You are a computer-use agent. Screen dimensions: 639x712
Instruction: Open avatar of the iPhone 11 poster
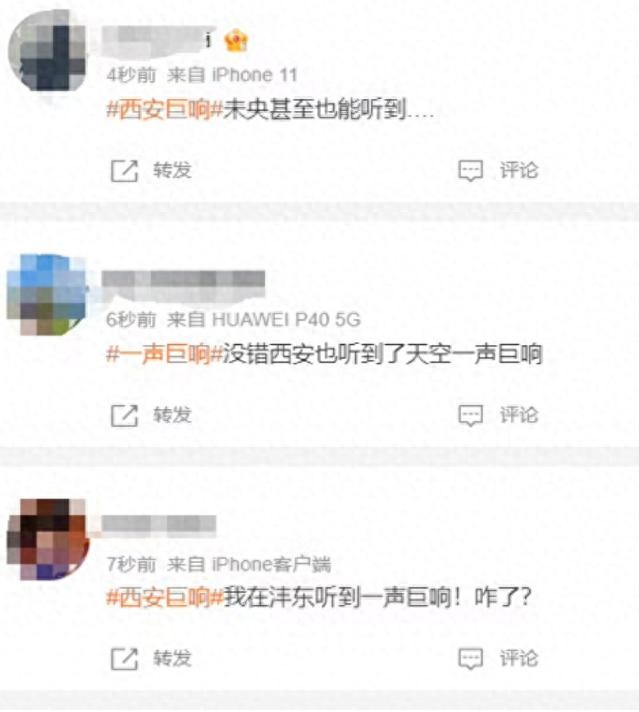pos(48,51)
